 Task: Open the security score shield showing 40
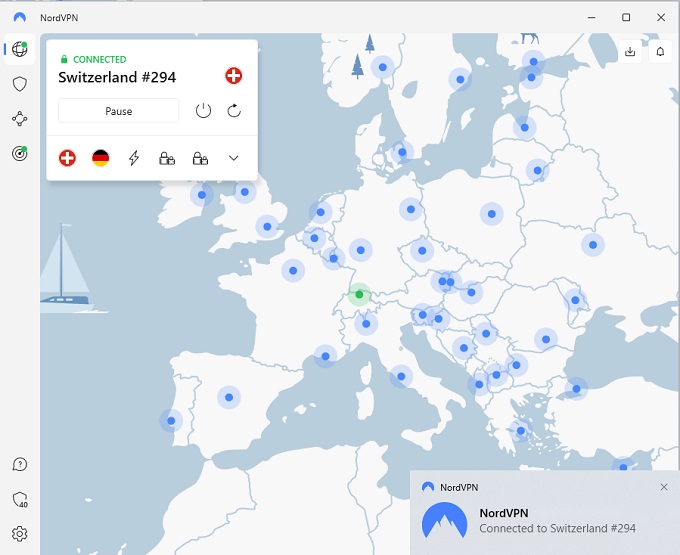click(20, 500)
